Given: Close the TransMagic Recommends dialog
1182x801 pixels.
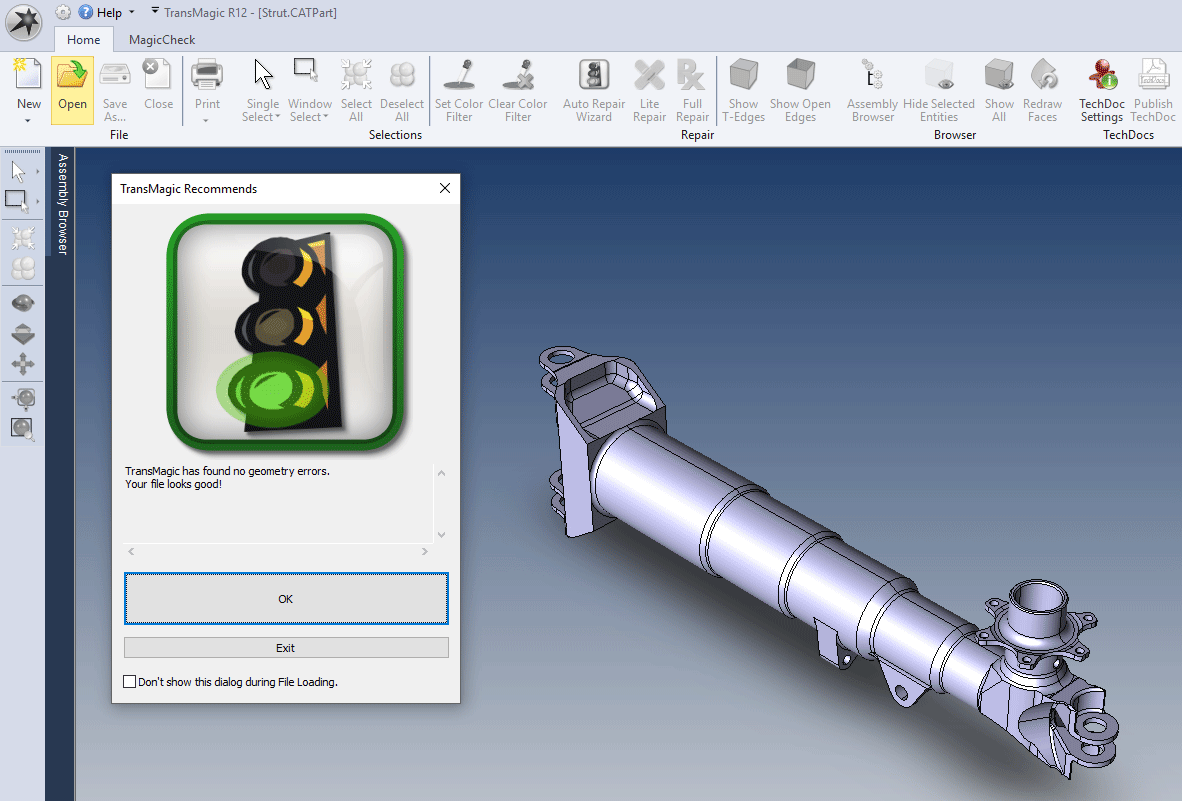Looking at the screenshot, I should coord(445,188).
